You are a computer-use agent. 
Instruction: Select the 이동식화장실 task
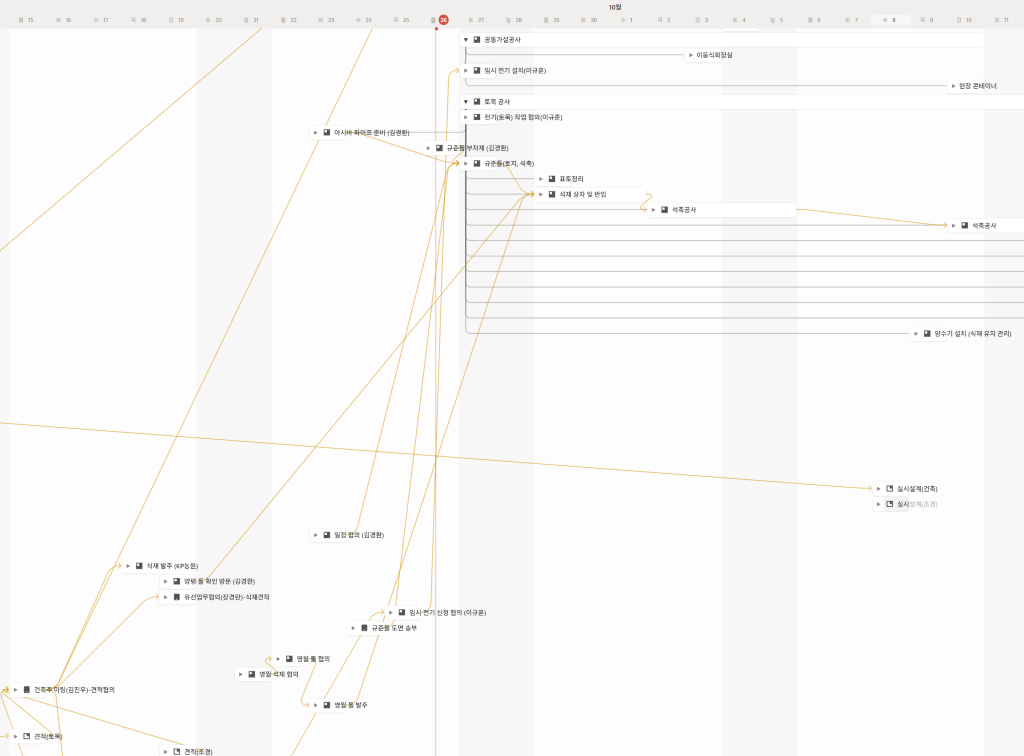click(x=714, y=55)
